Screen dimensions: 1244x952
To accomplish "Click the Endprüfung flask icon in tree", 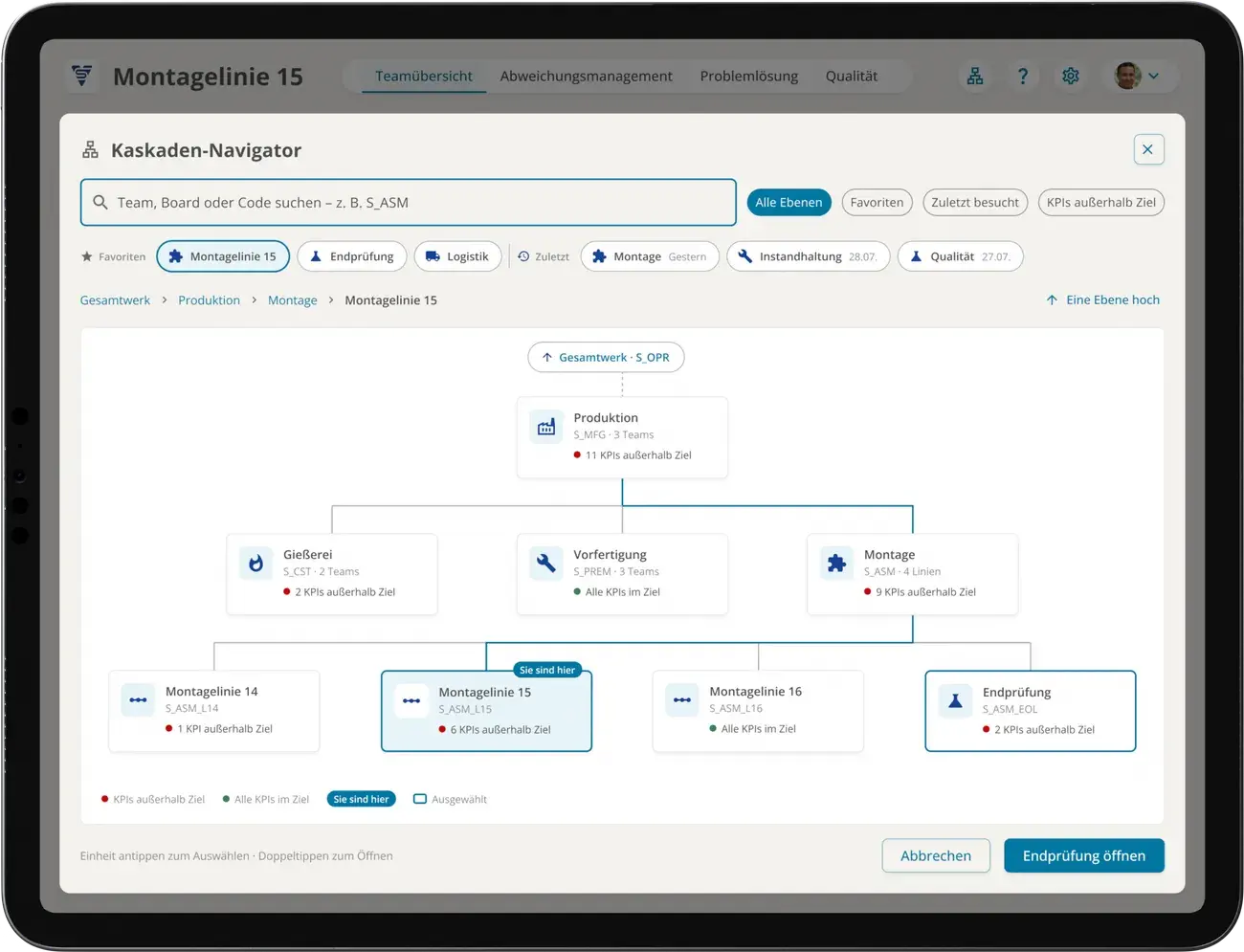I will click(x=955, y=701).
